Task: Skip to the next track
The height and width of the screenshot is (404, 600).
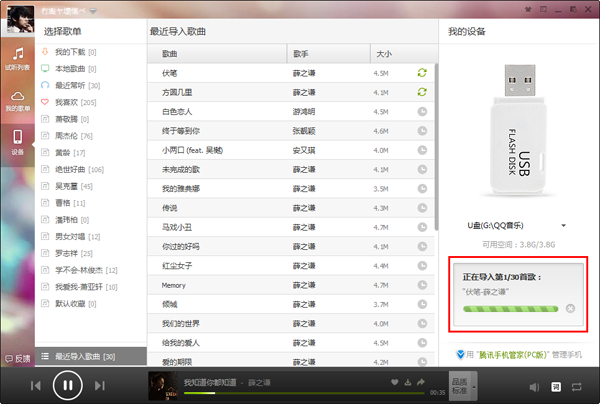Action: click(x=99, y=385)
